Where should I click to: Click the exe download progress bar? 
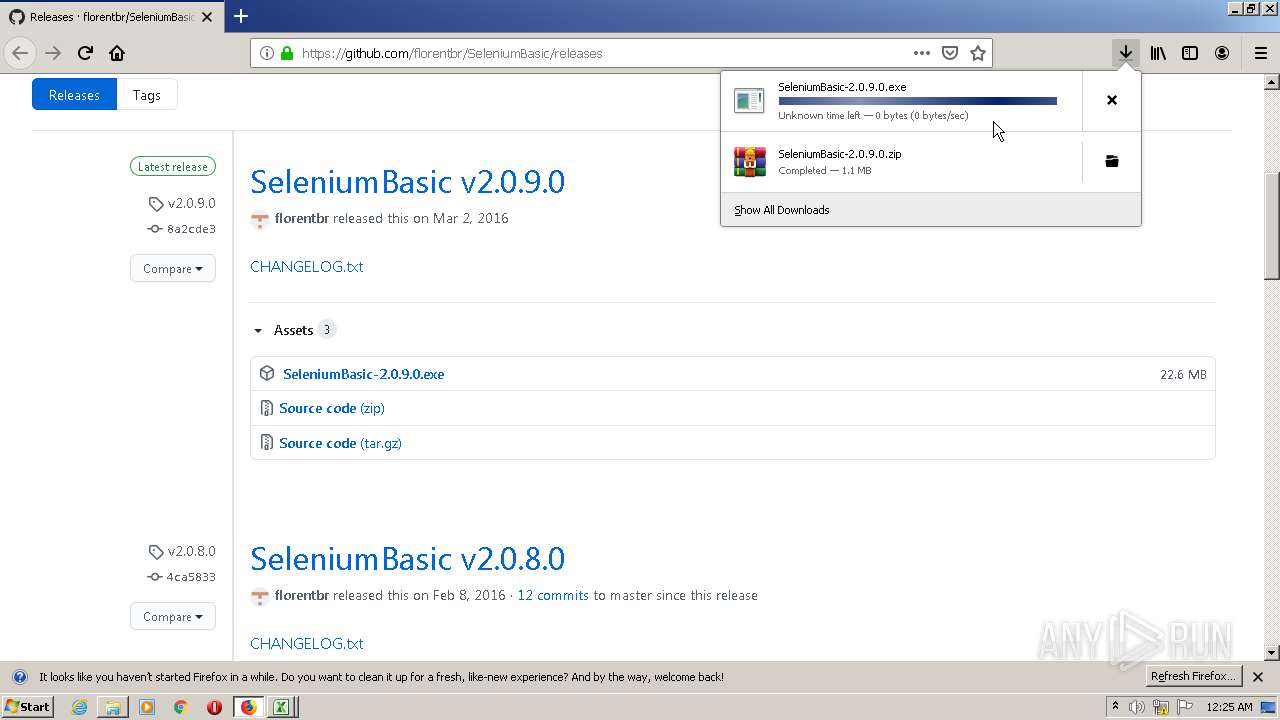coord(917,101)
